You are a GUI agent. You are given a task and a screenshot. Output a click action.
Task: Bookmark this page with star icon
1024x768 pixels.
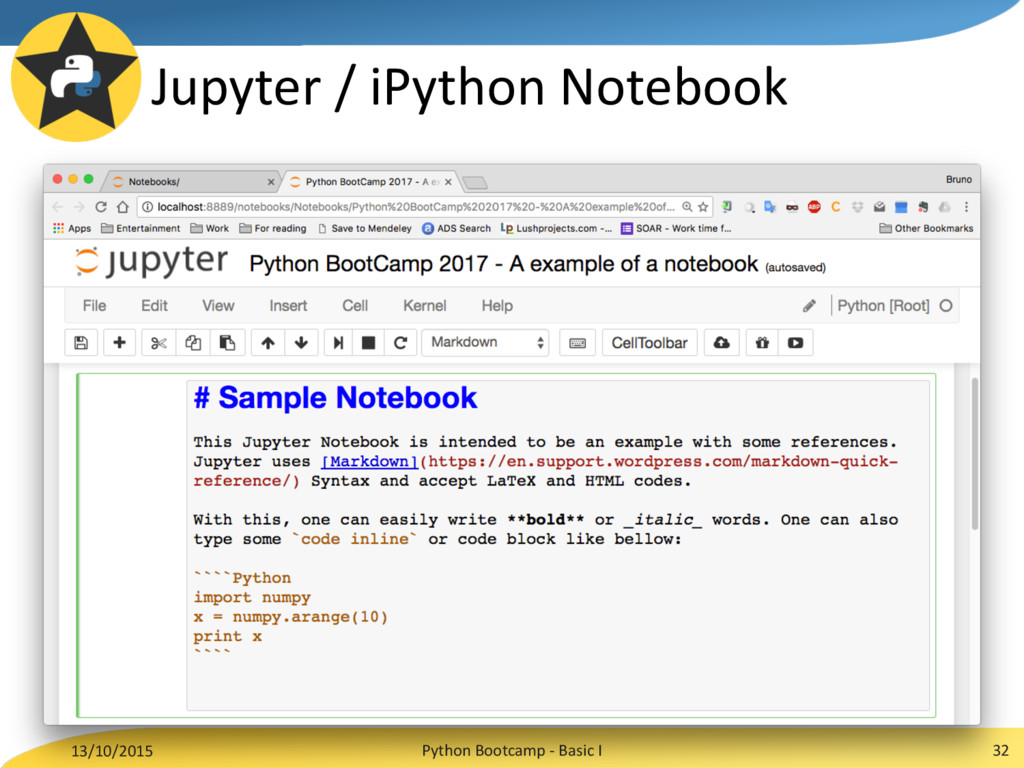pos(703,207)
